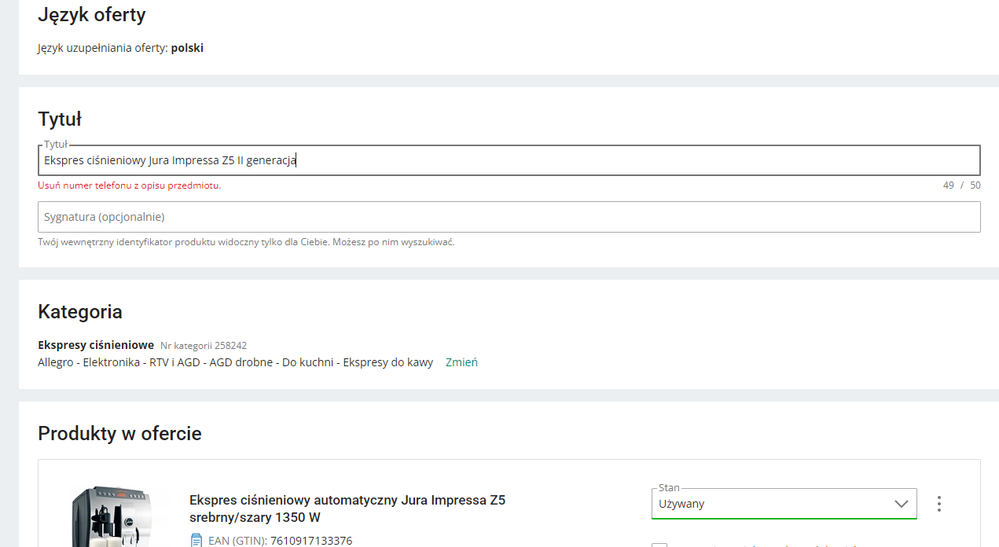Screen dimensions: 999x547
Task: Toggle the partially visible checkbox below Stan
Action: pyautogui.click(x=659, y=545)
